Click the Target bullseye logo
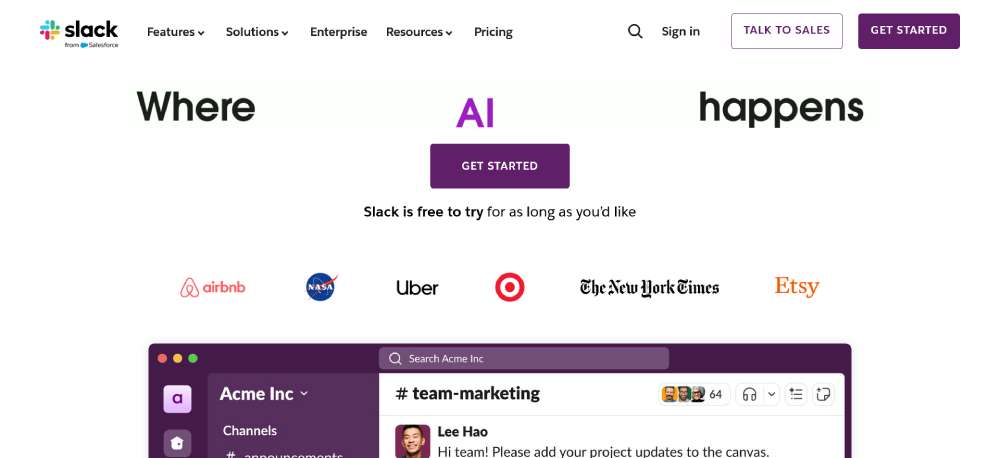 coord(510,288)
